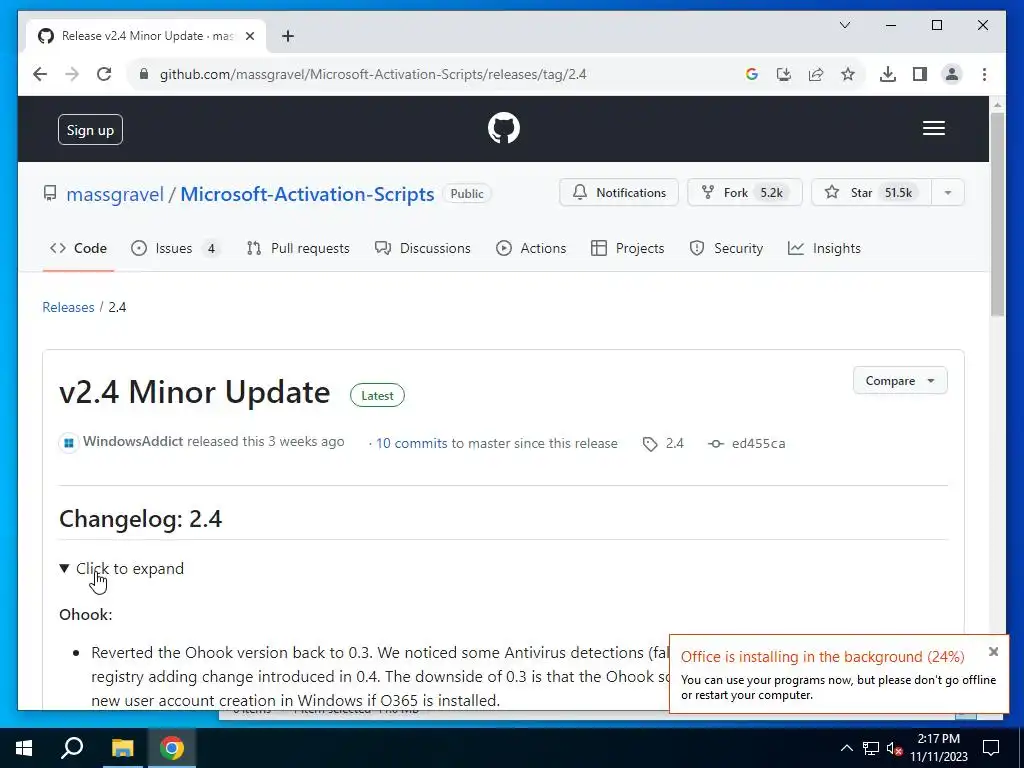Open the Pull requests tab
Image resolution: width=1024 pixels, height=768 pixels.
(x=298, y=248)
